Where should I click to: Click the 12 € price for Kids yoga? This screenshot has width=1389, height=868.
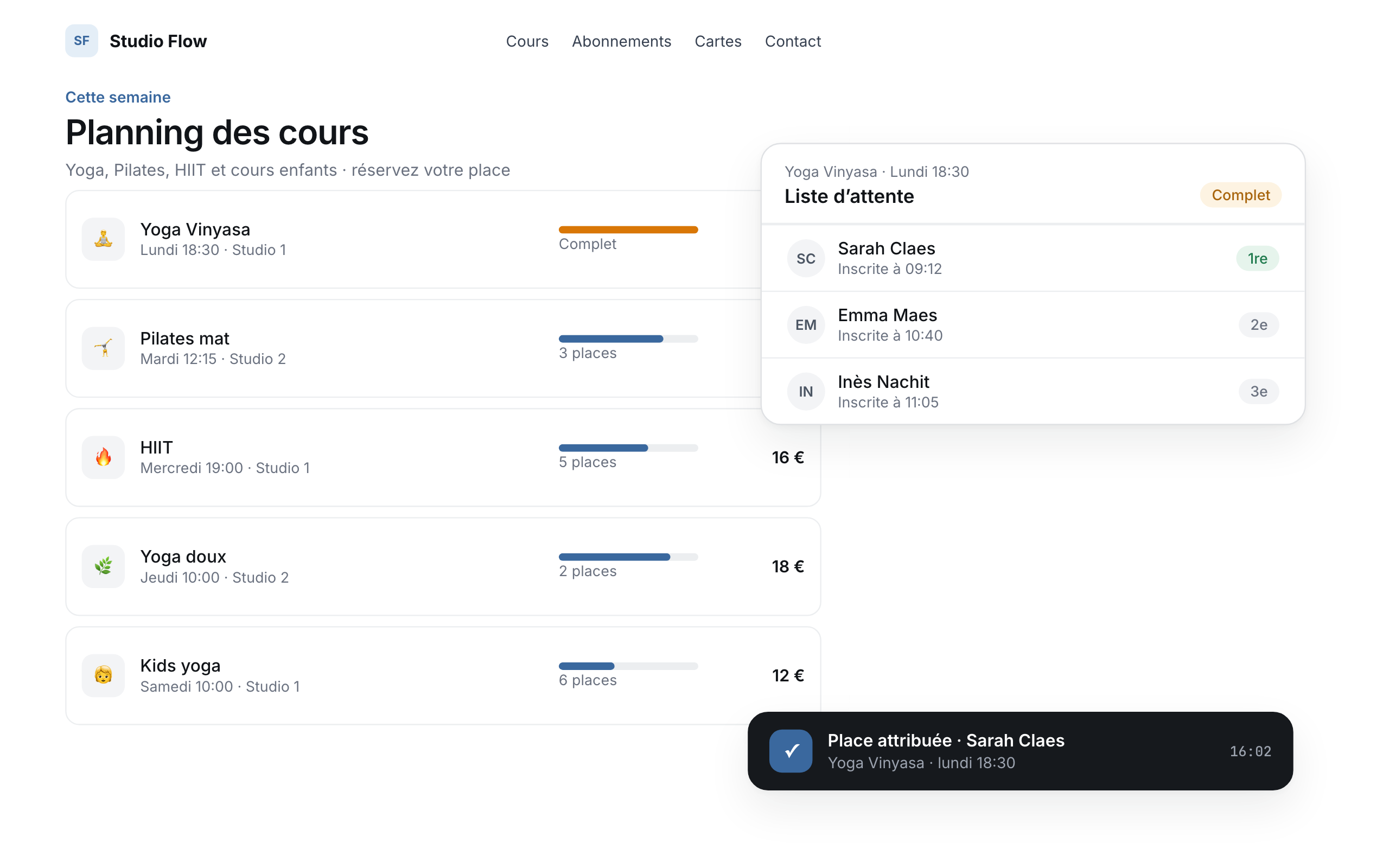coord(787,676)
